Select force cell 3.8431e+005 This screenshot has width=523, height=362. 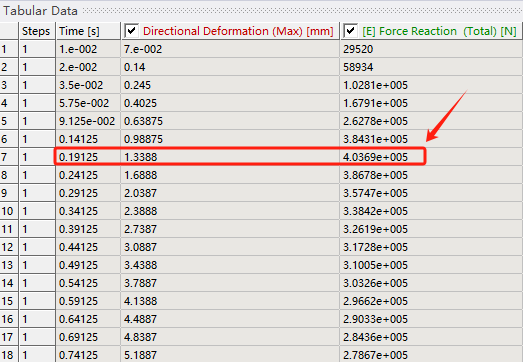coord(432,139)
